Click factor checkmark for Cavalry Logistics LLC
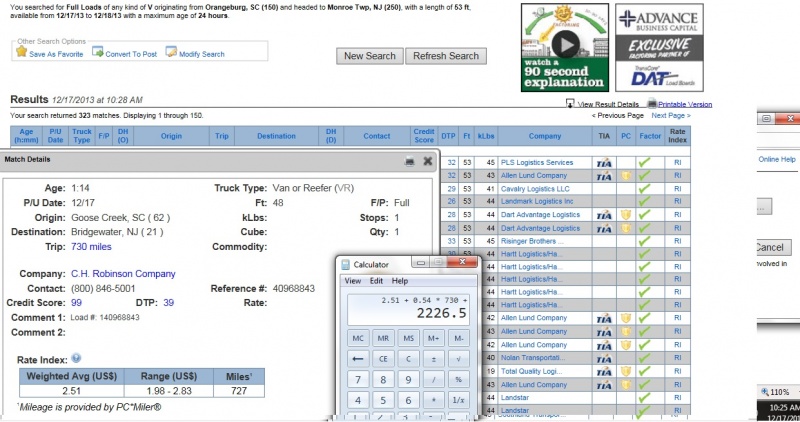This screenshot has height=422, width=800. 644,189
